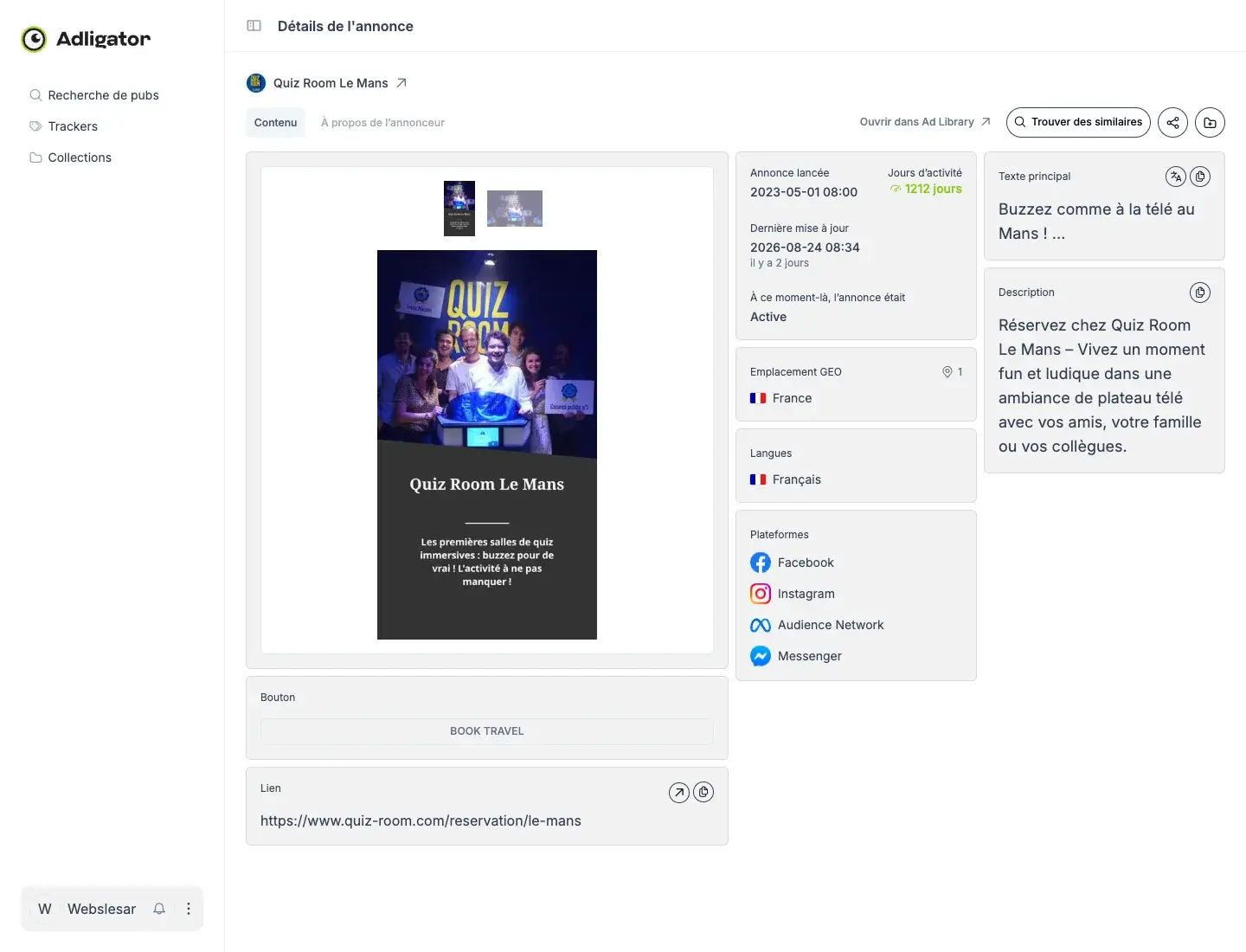Viewport: 1246px width, 952px height.
Task: Click the Français language flag icon
Action: pos(758,479)
